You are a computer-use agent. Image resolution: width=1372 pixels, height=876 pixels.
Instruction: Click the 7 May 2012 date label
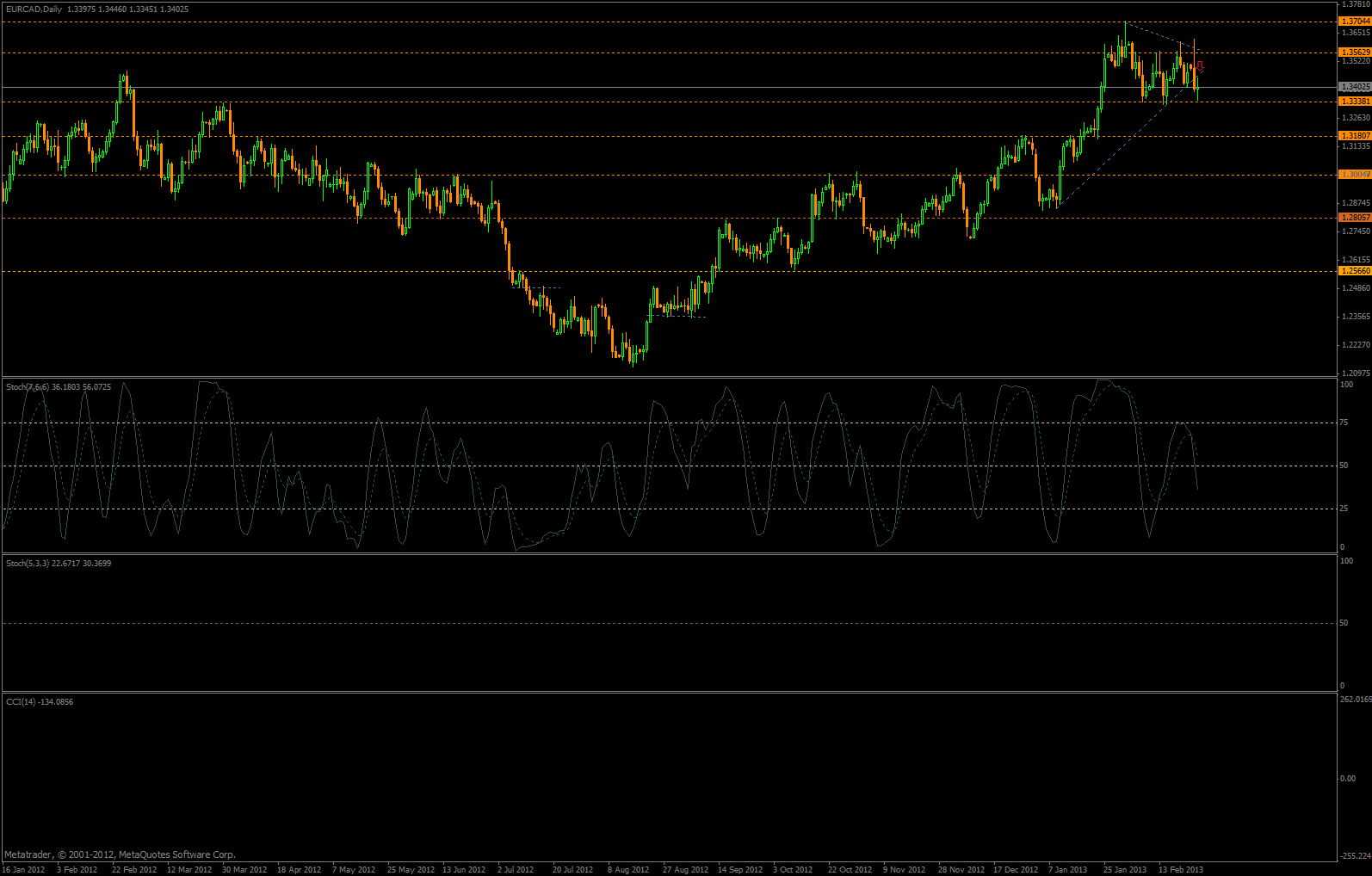click(x=354, y=869)
